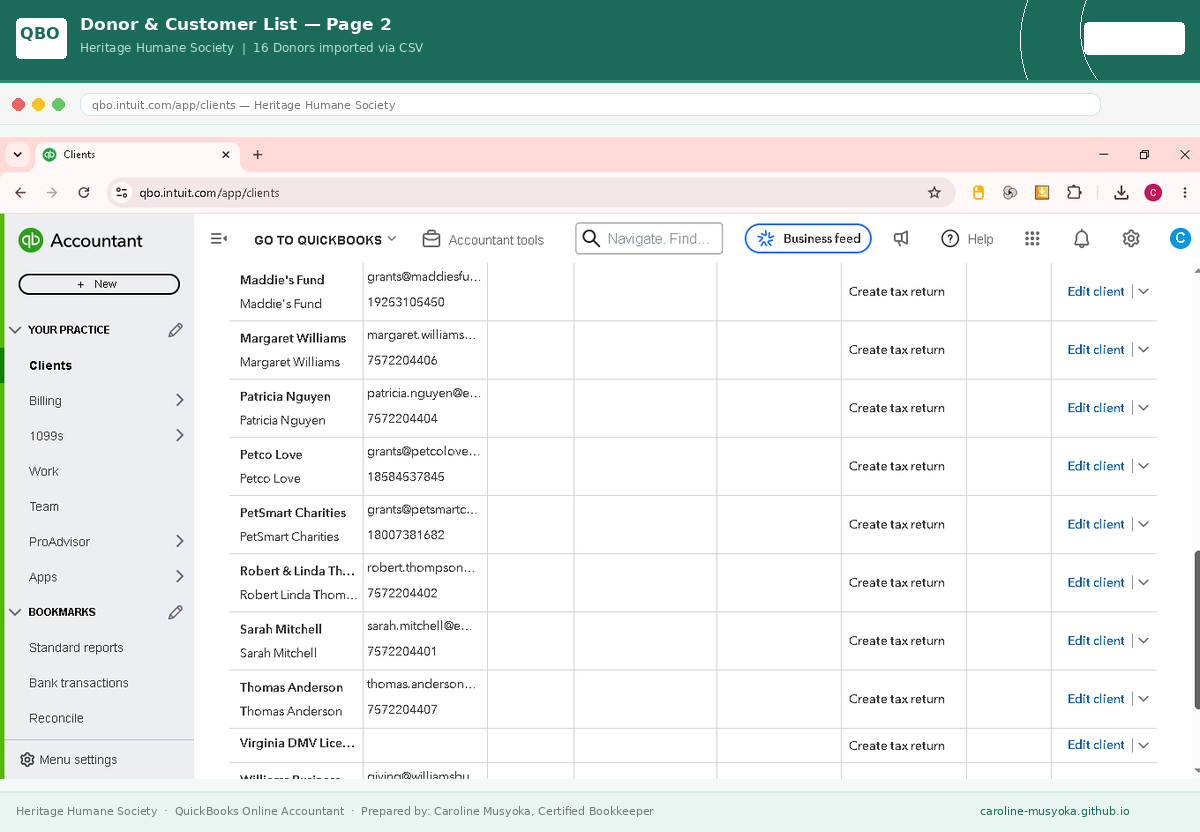Open notifications bell icon
The image size is (1200, 832).
(x=1081, y=239)
